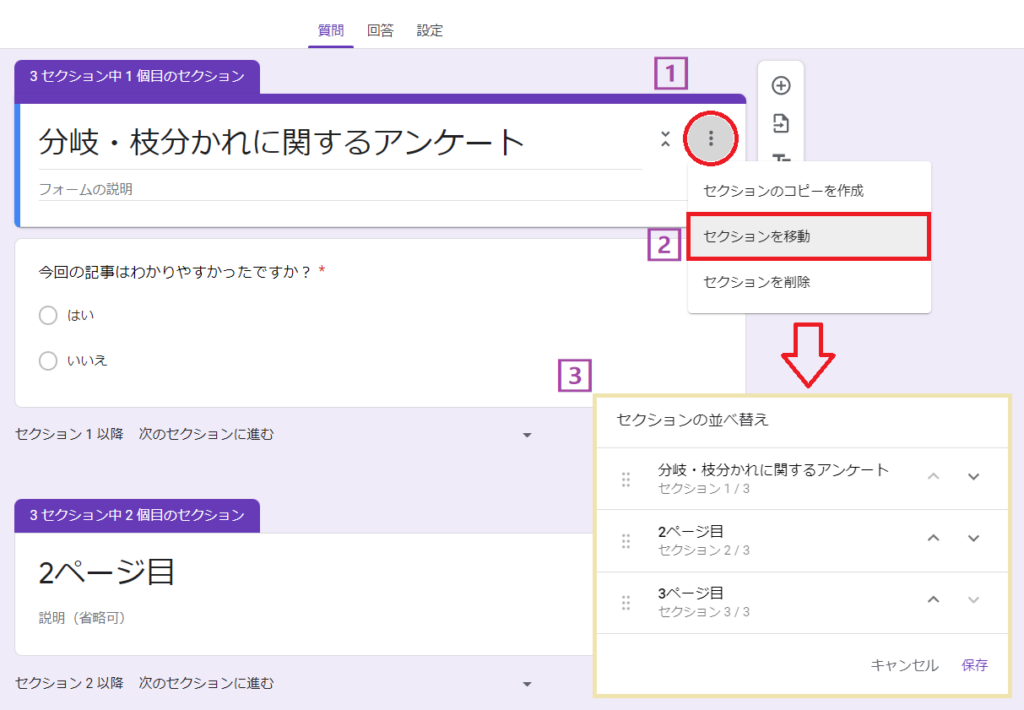Move 2ページ目 up with its arrow icon
Screen dimensions: 1024x710
point(933,540)
